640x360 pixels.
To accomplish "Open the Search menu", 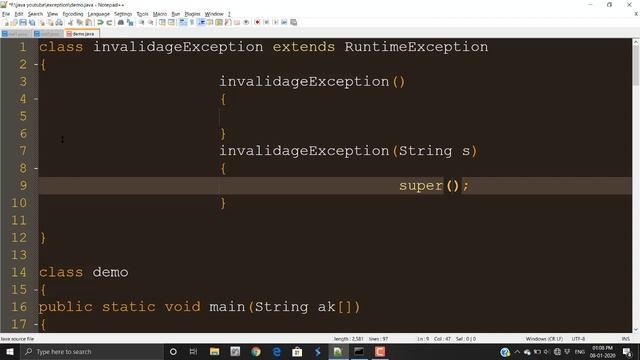I will tap(35, 14).
